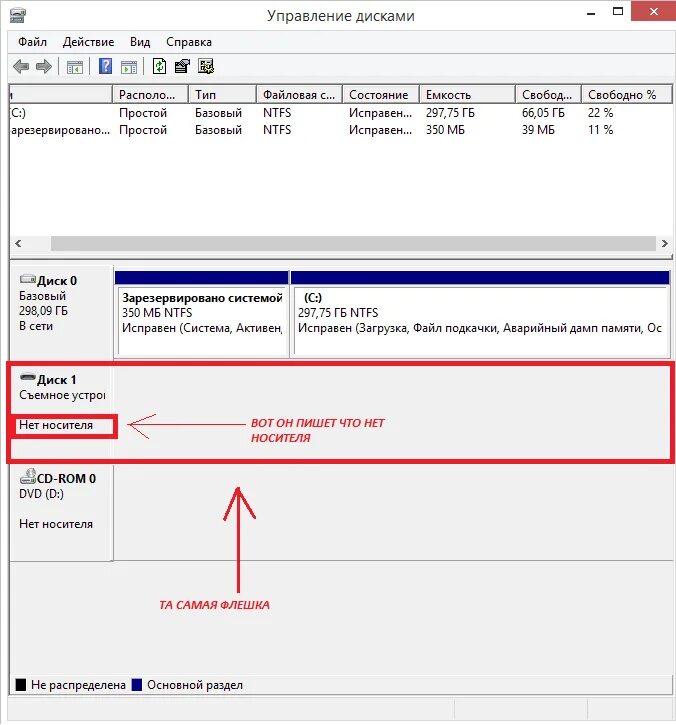Open the Вид menu
The height and width of the screenshot is (725, 676).
point(140,42)
